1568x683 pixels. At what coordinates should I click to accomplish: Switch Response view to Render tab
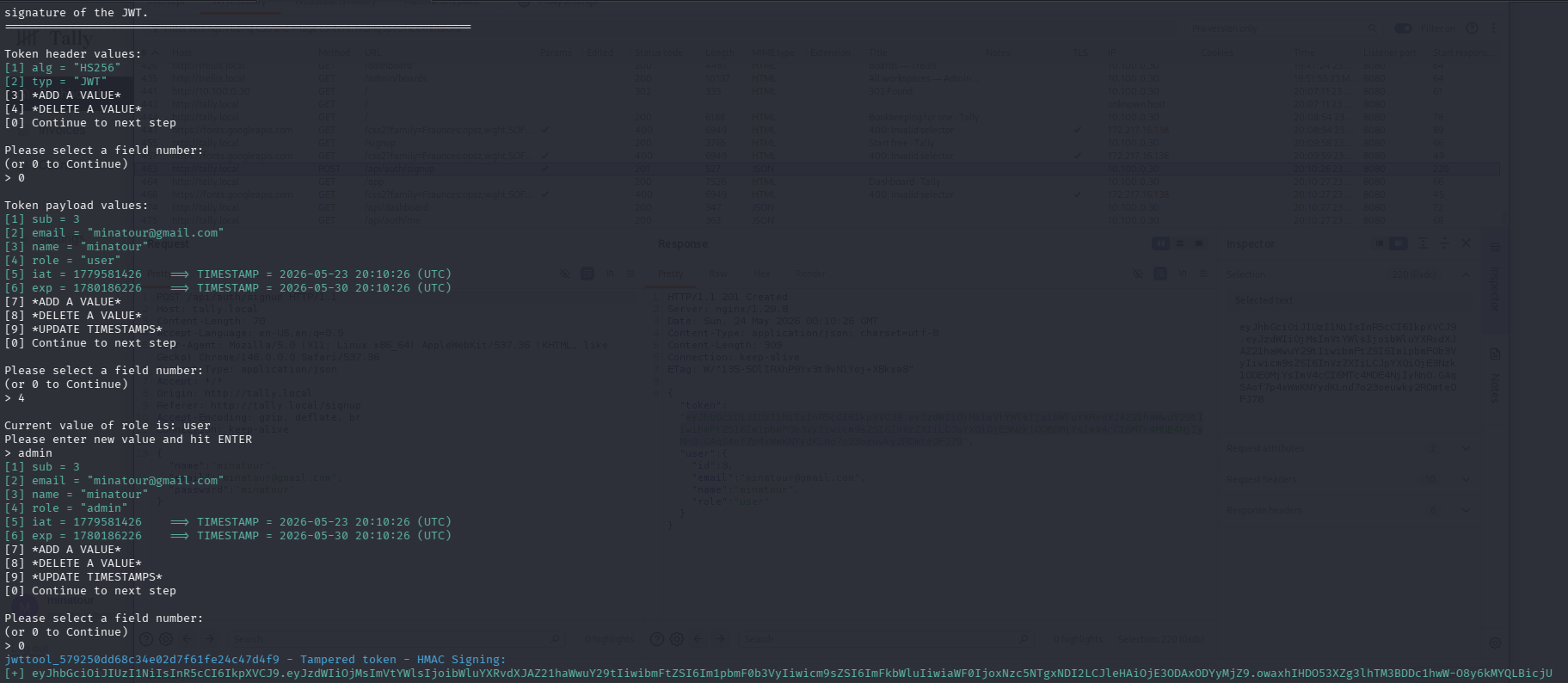click(810, 274)
